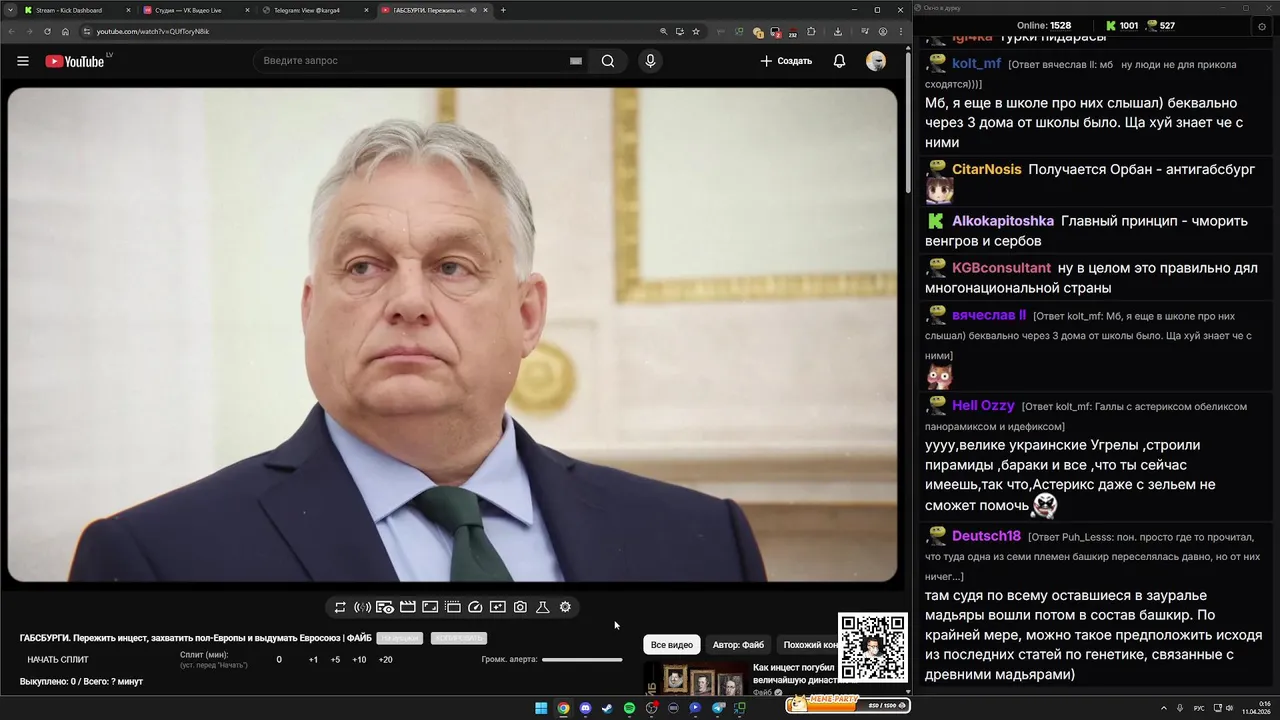Viewport: 1280px width, 720px height.
Task: Click username KGBconsultant in chat
Action: [1001, 267]
